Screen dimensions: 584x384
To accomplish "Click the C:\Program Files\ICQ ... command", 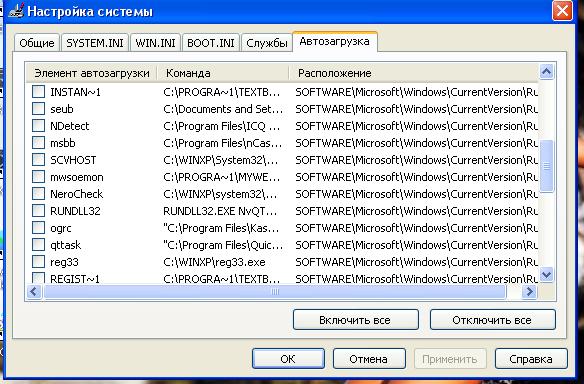I will pyautogui.click(x=222, y=126).
